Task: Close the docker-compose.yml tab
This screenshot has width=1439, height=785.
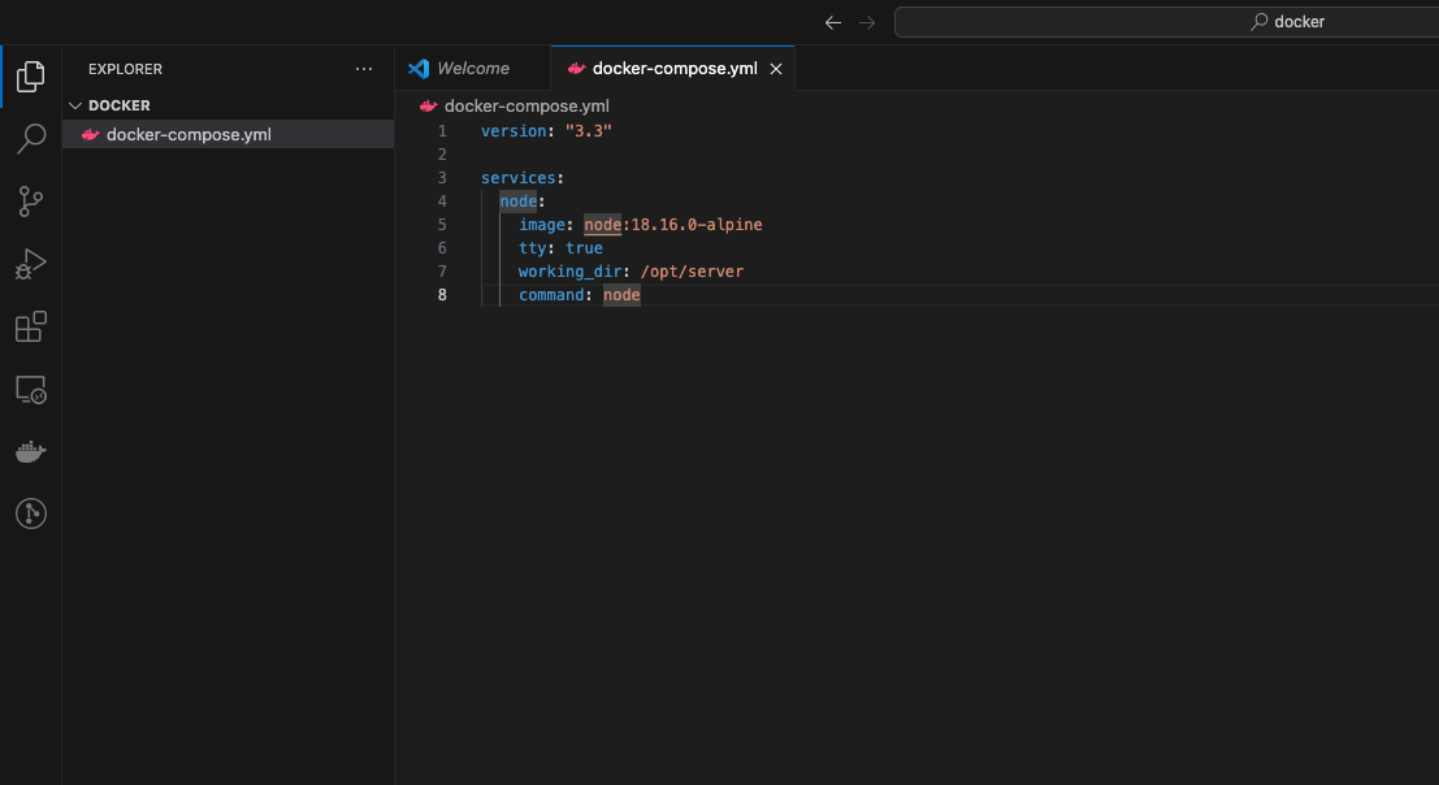Action: [776, 69]
